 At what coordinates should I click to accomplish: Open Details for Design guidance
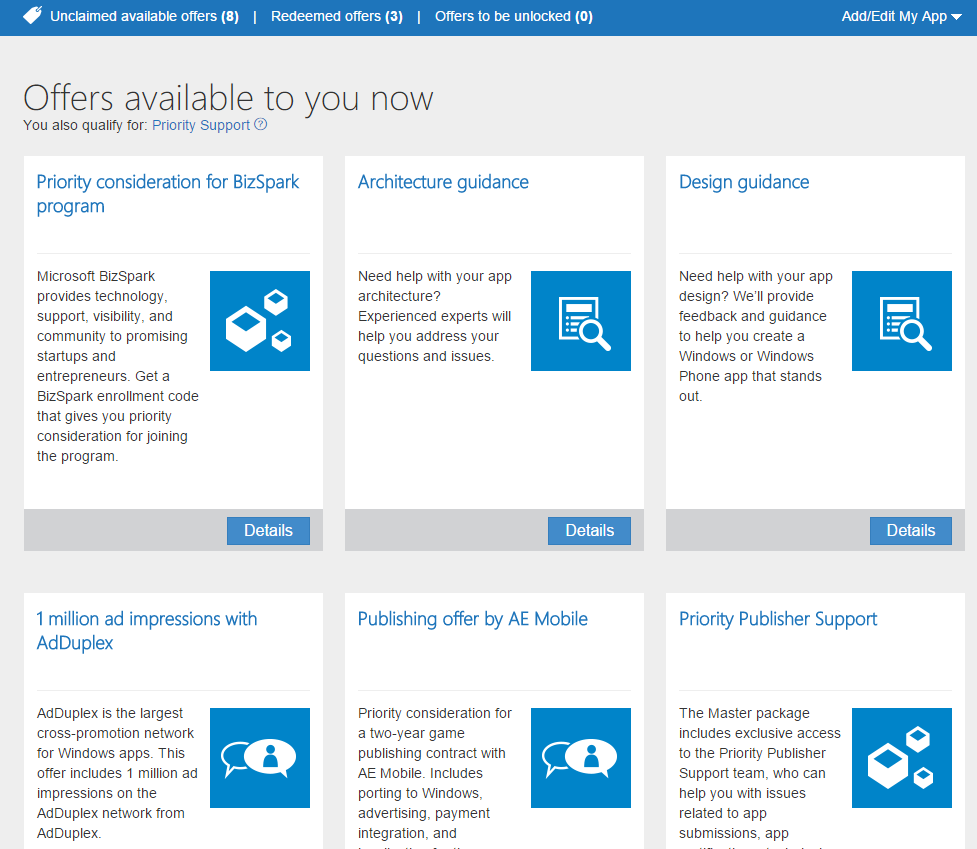910,531
